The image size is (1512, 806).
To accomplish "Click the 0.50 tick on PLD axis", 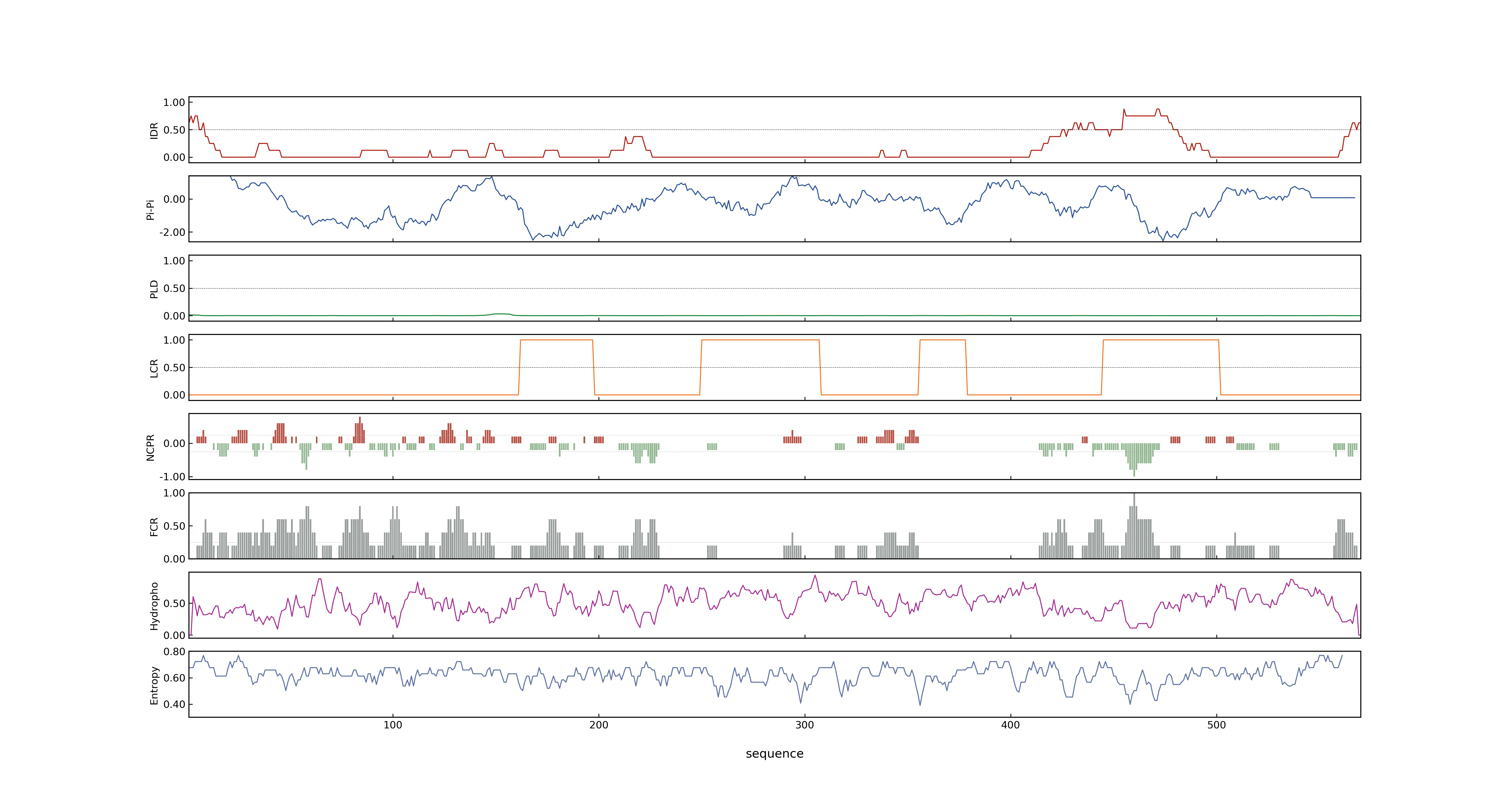I will coord(174,288).
